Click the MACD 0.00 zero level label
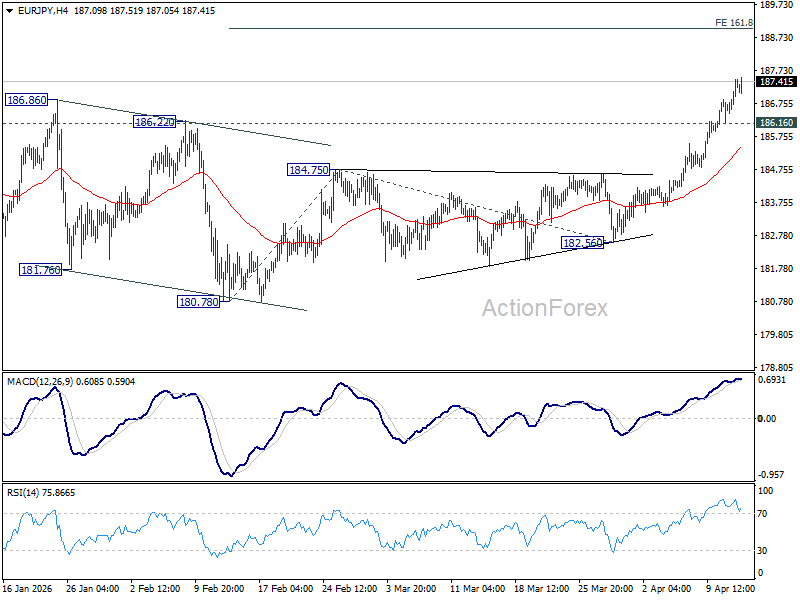This screenshot has width=800, height=600. pos(767,418)
